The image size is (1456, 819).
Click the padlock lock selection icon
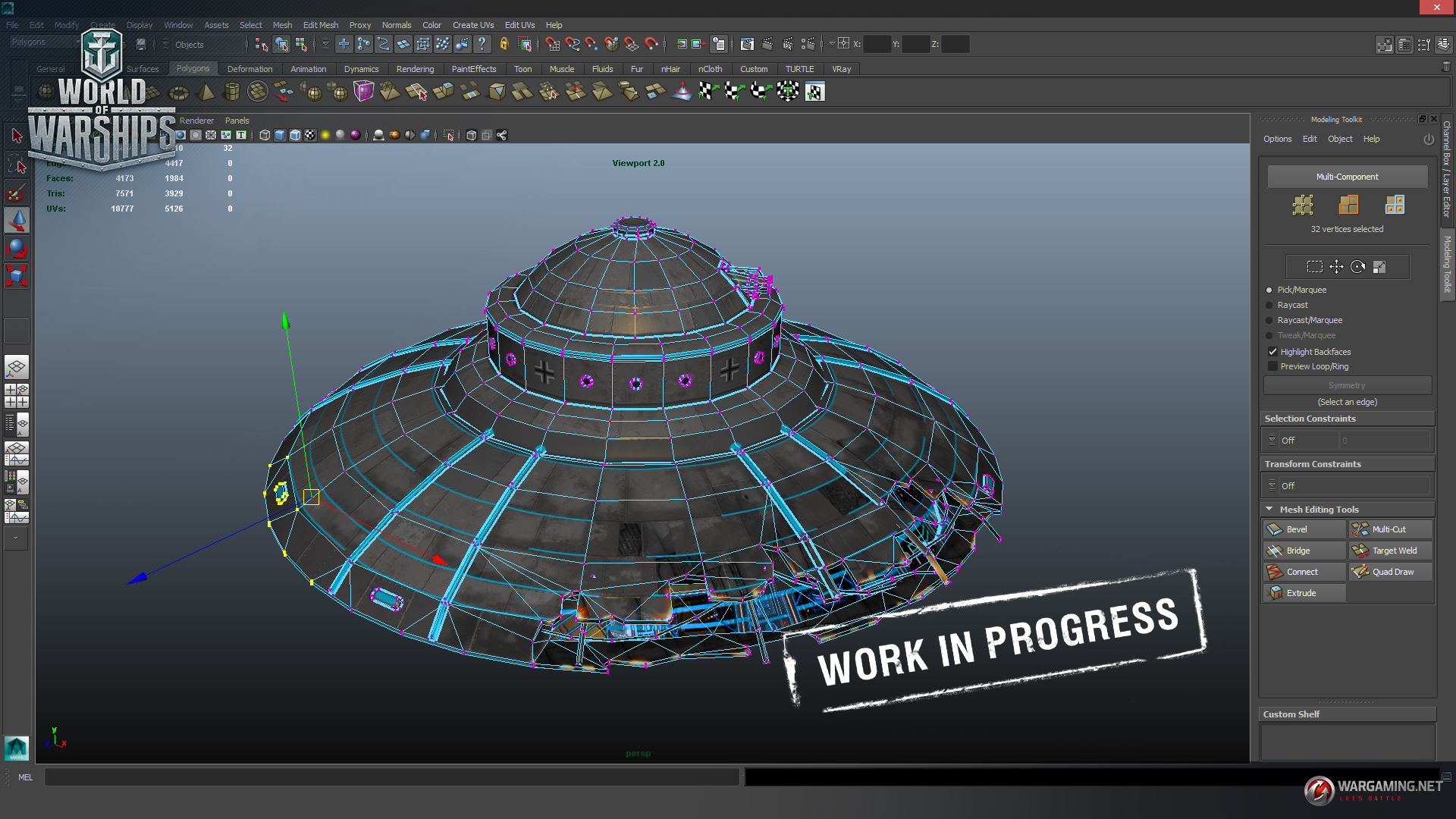pyautogui.click(x=504, y=44)
